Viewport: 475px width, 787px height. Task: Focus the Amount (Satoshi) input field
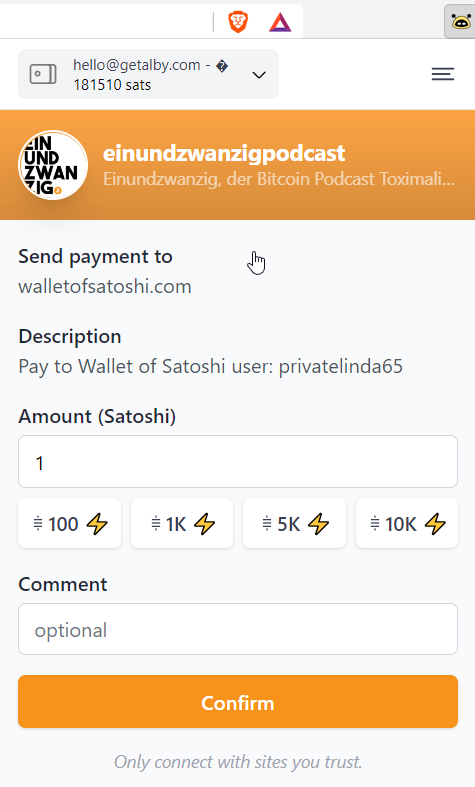pos(238,462)
